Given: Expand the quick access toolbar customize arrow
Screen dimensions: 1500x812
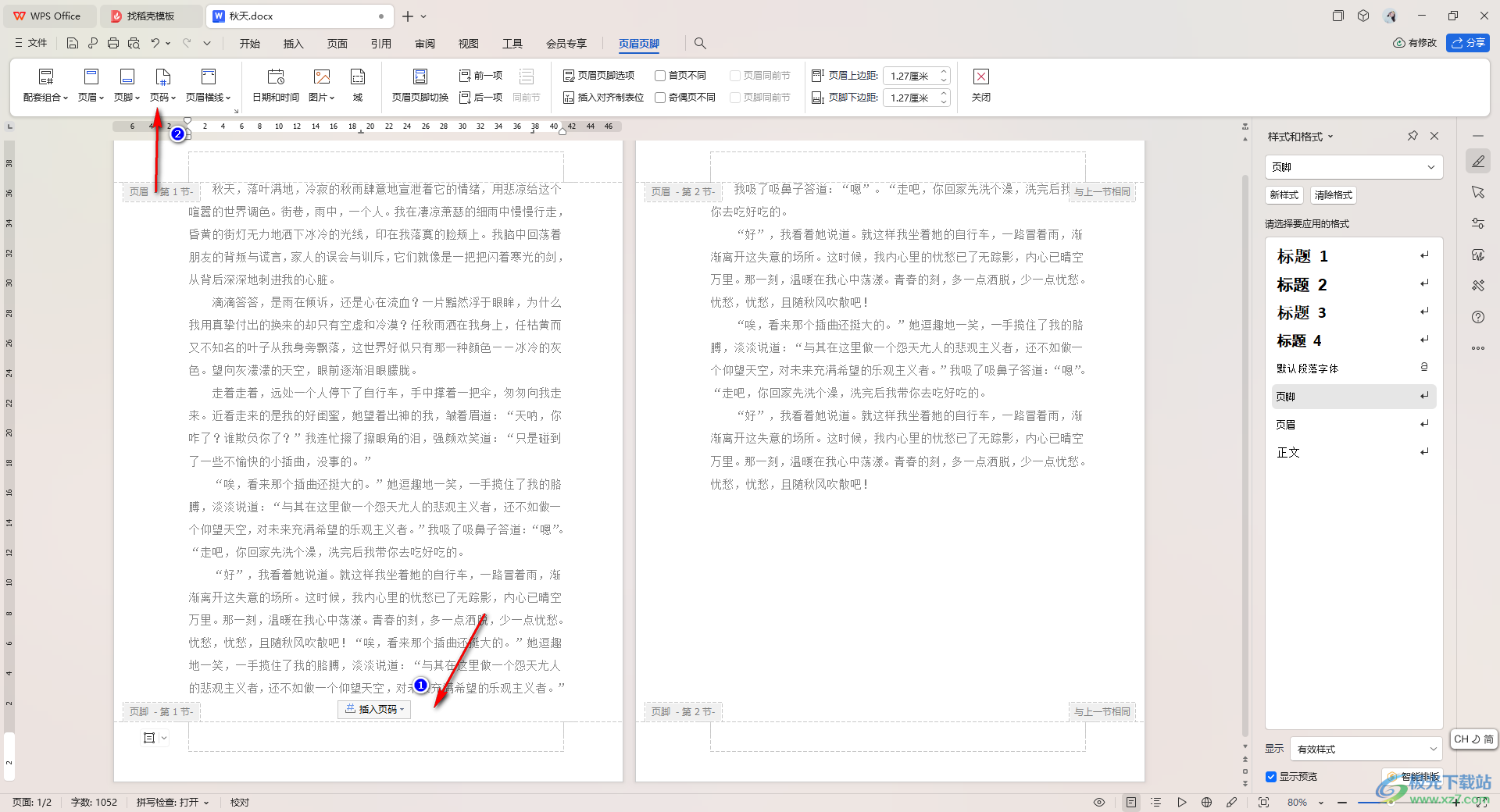Looking at the screenshot, I should [x=207, y=44].
